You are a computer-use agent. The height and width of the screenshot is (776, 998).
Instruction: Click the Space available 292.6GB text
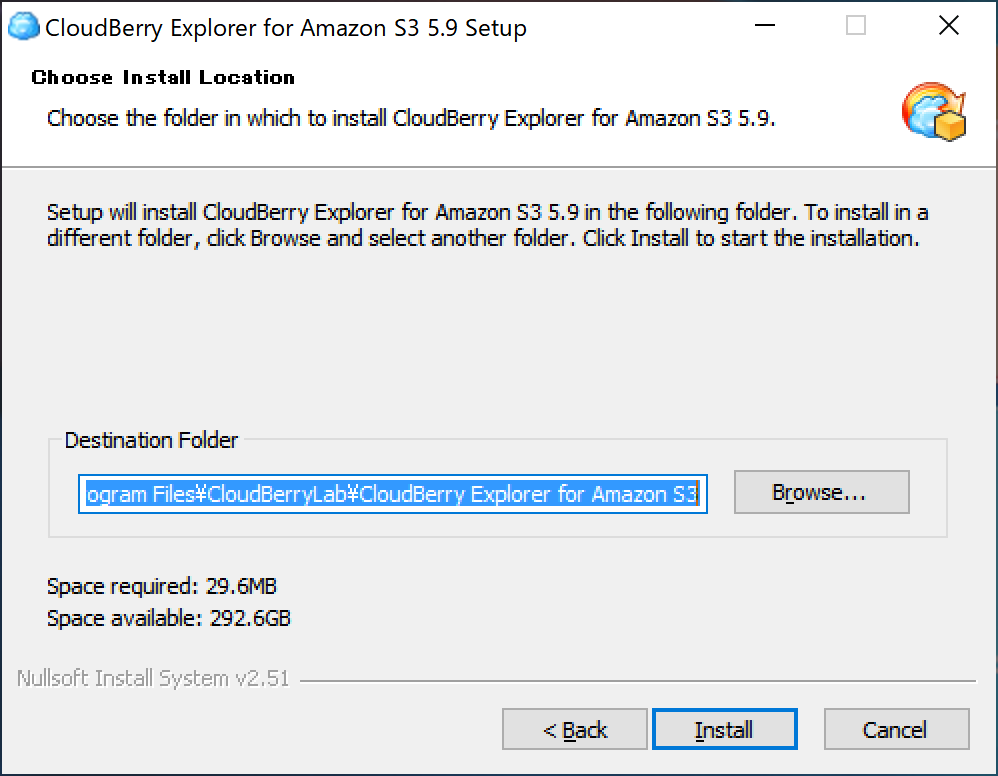(x=168, y=618)
